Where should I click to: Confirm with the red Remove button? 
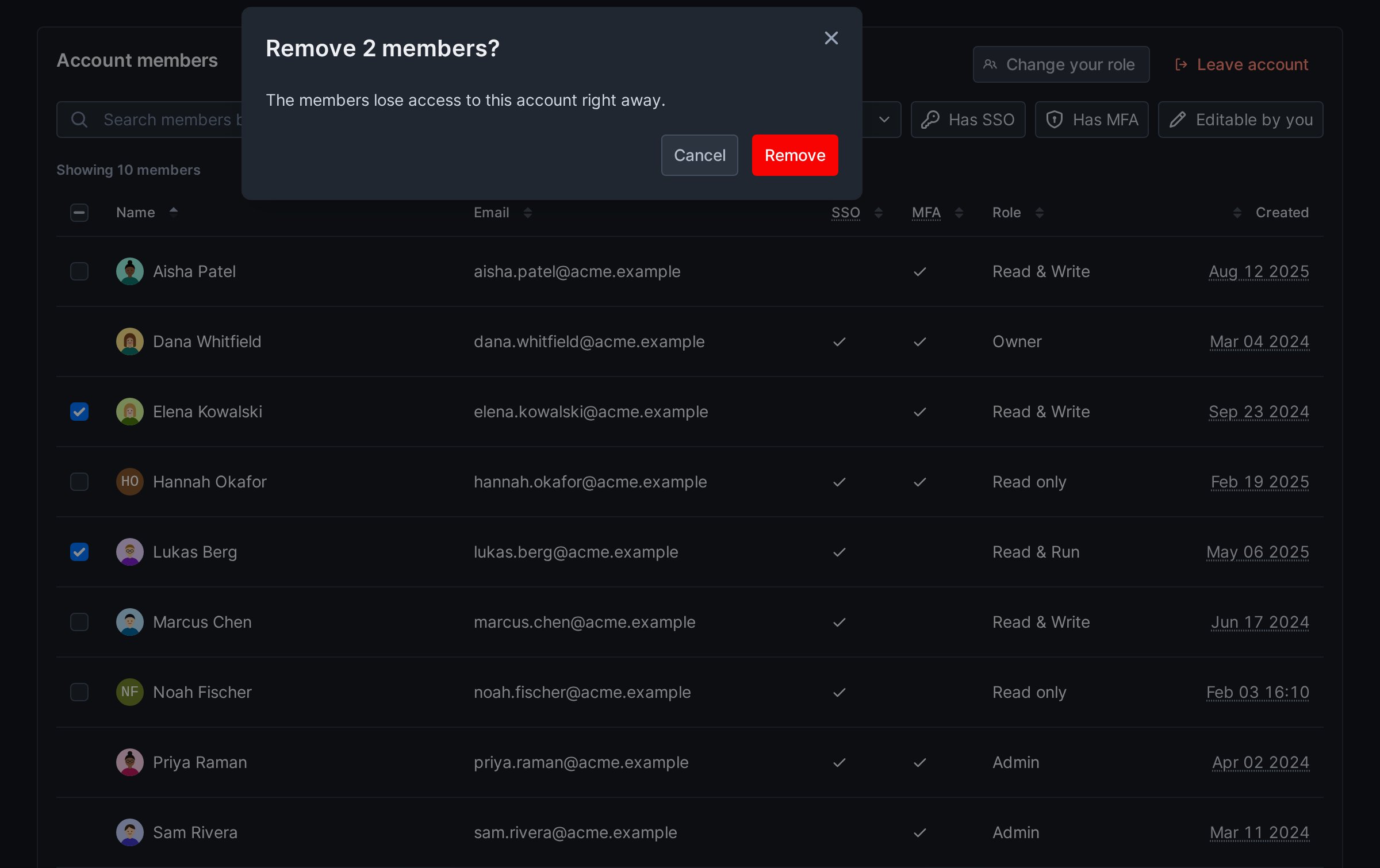point(795,155)
